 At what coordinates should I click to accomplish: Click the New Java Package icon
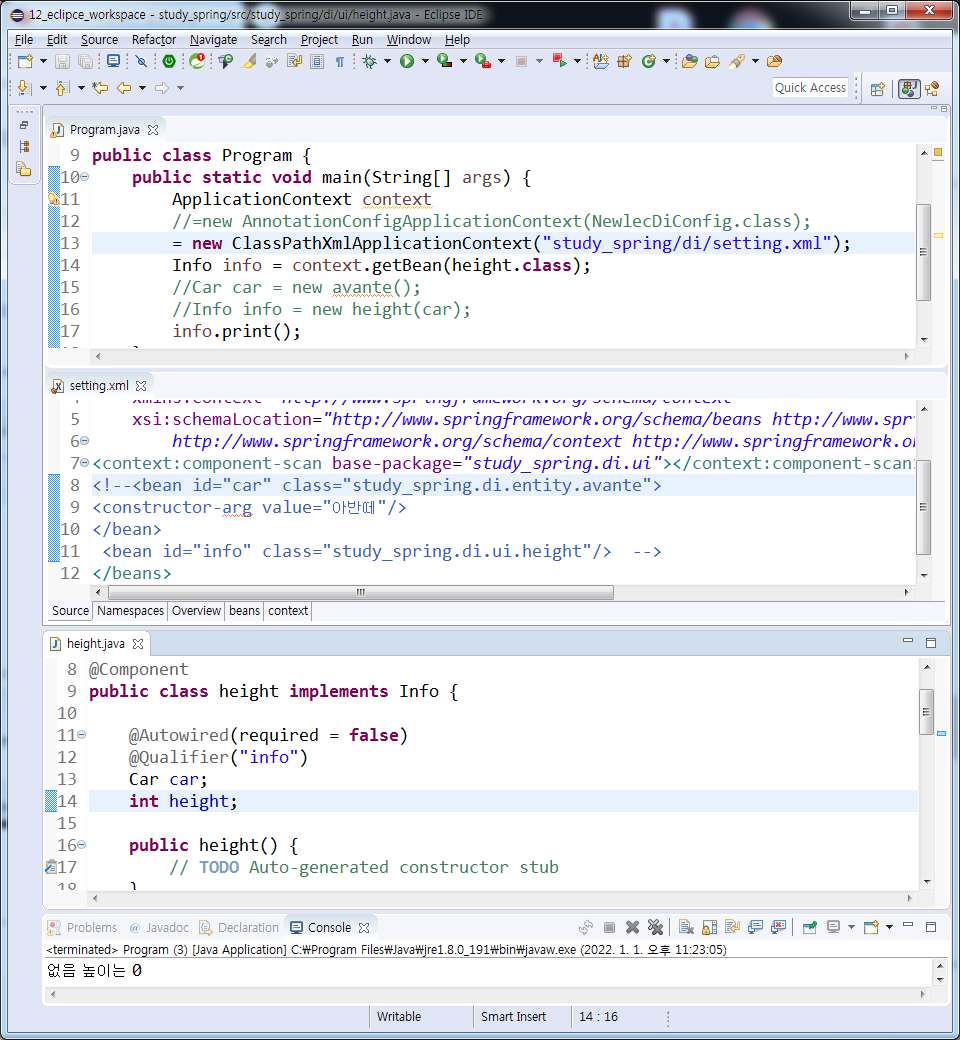[x=624, y=62]
